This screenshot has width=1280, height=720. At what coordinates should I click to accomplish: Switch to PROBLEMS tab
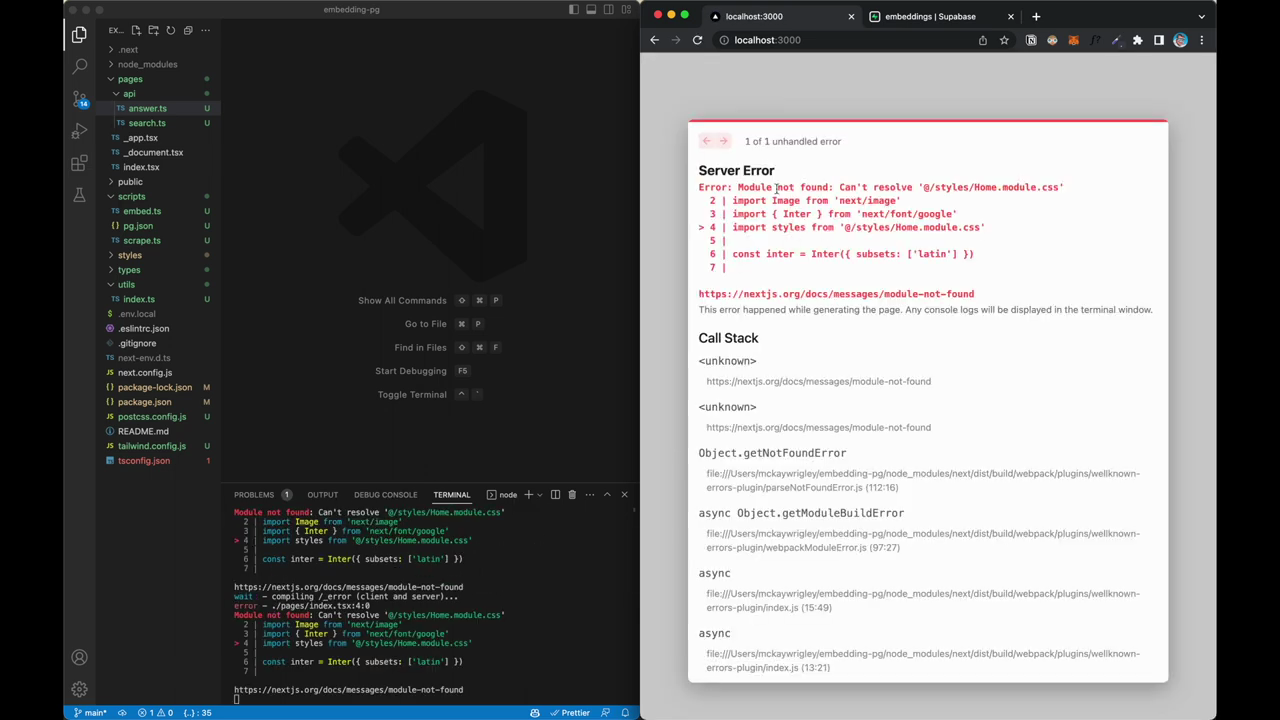point(254,494)
